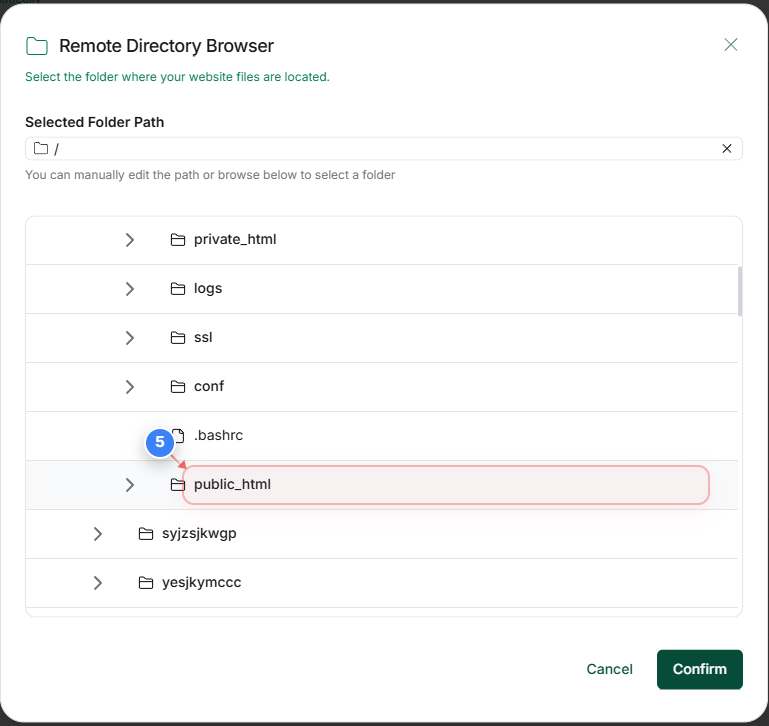769x726 pixels.
Task: Expand the conf folder chevron
Action: (129, 387)
